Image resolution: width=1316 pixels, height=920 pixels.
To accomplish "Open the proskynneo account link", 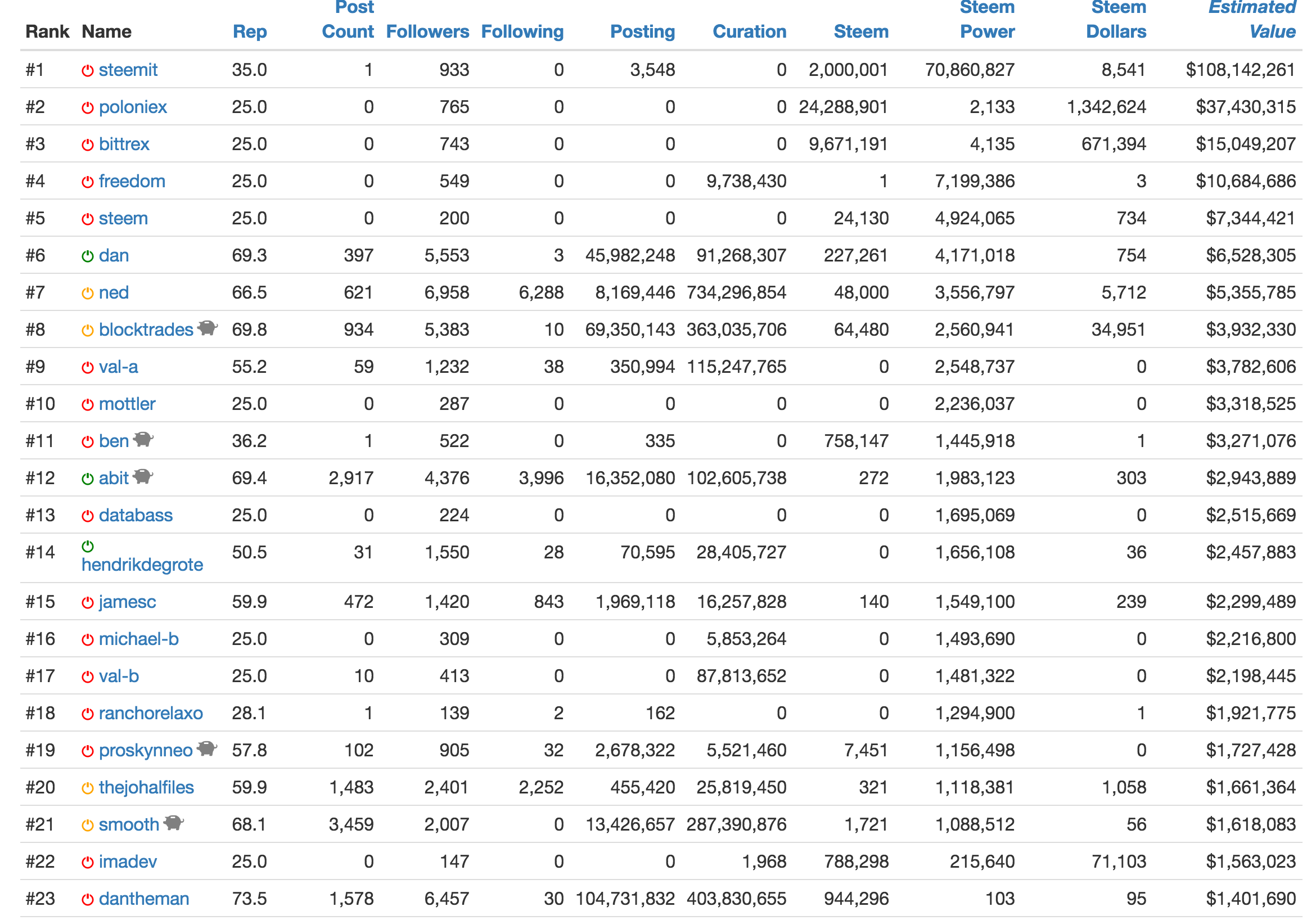I will click(x=146, y=750).
